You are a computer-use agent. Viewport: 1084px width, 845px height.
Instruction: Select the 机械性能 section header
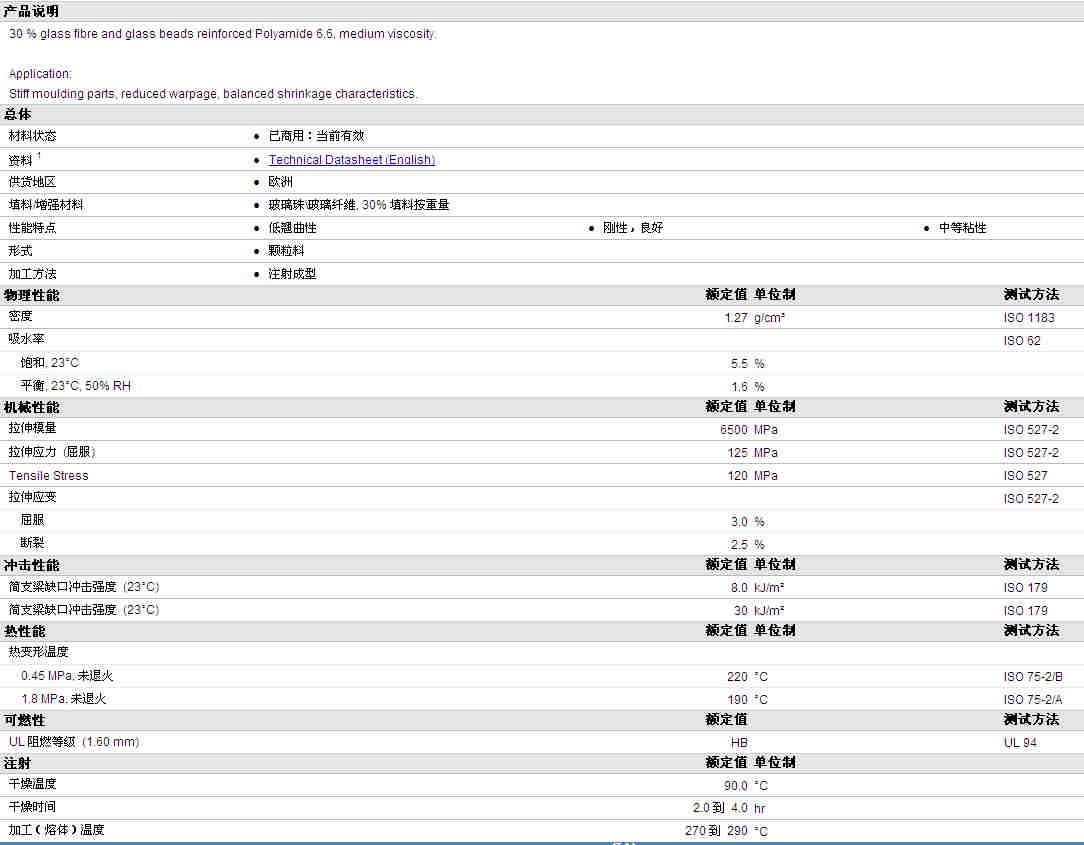pos(31,407)
